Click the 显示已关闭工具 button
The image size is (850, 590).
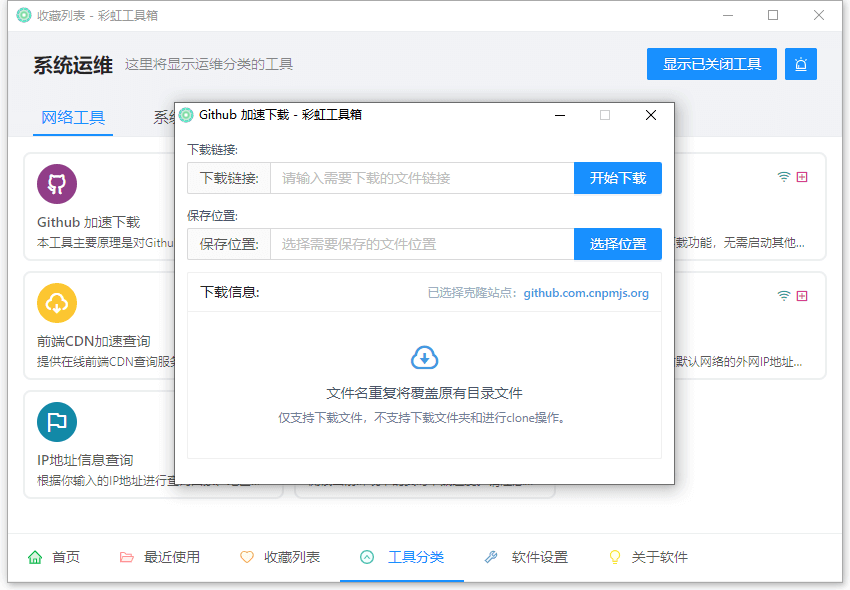point(712,64)
